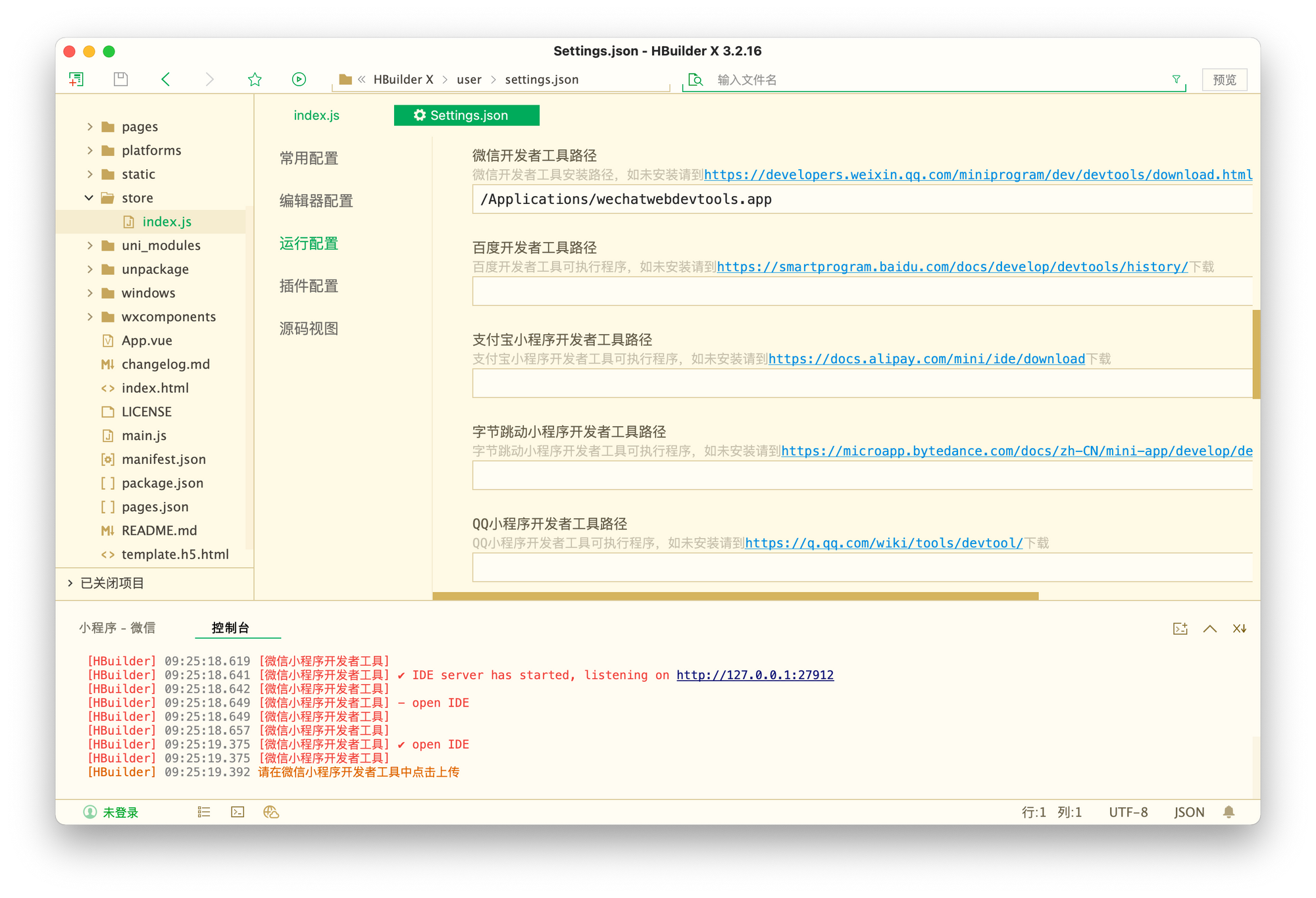This screenshot has width=1316, height=898.
Task: Switch to the index.js tab
Action: [x=316, y=115]
